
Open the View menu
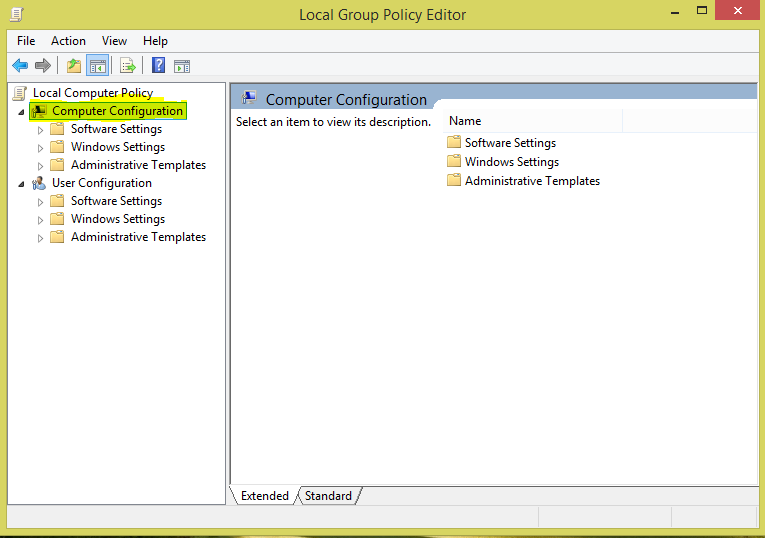(x=114, y=41)
